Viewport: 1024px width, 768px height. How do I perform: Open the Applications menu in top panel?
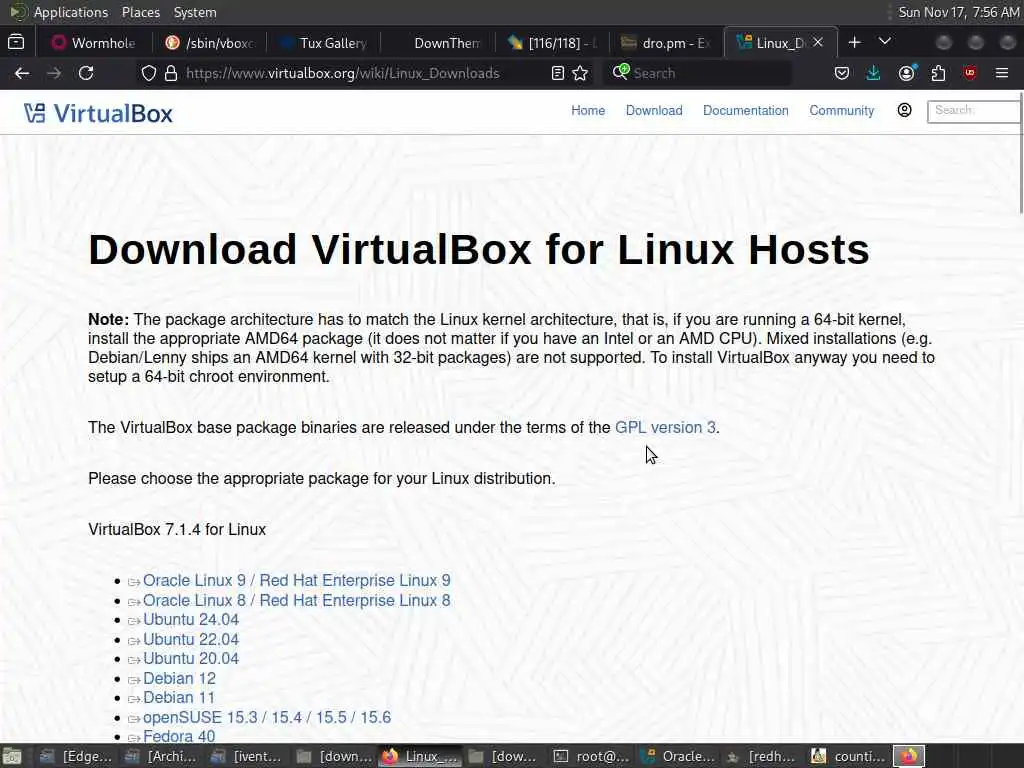(71, 12)
